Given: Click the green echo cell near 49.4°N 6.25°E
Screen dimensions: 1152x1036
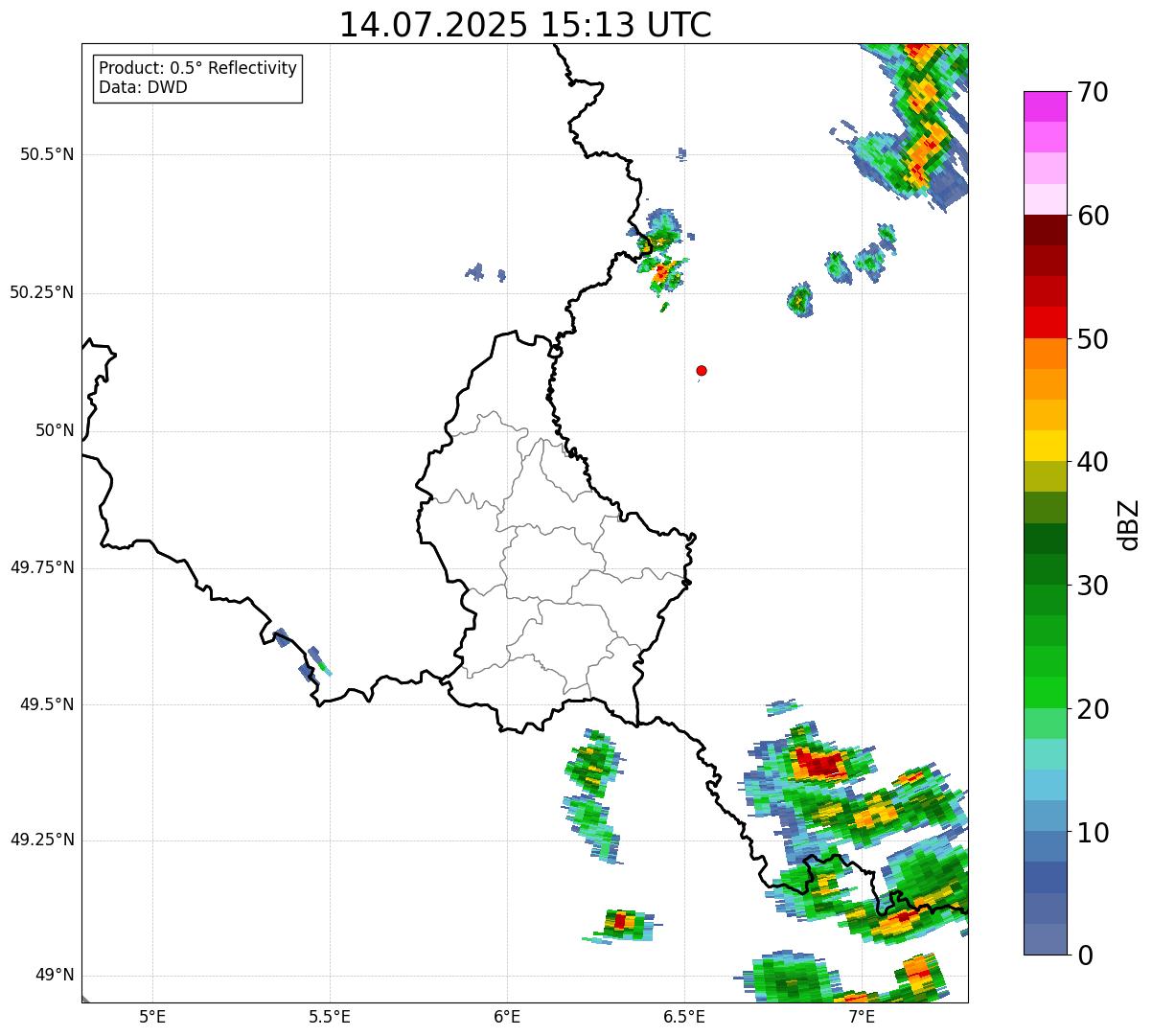Looking at the screenshot, I should (592, 763).
